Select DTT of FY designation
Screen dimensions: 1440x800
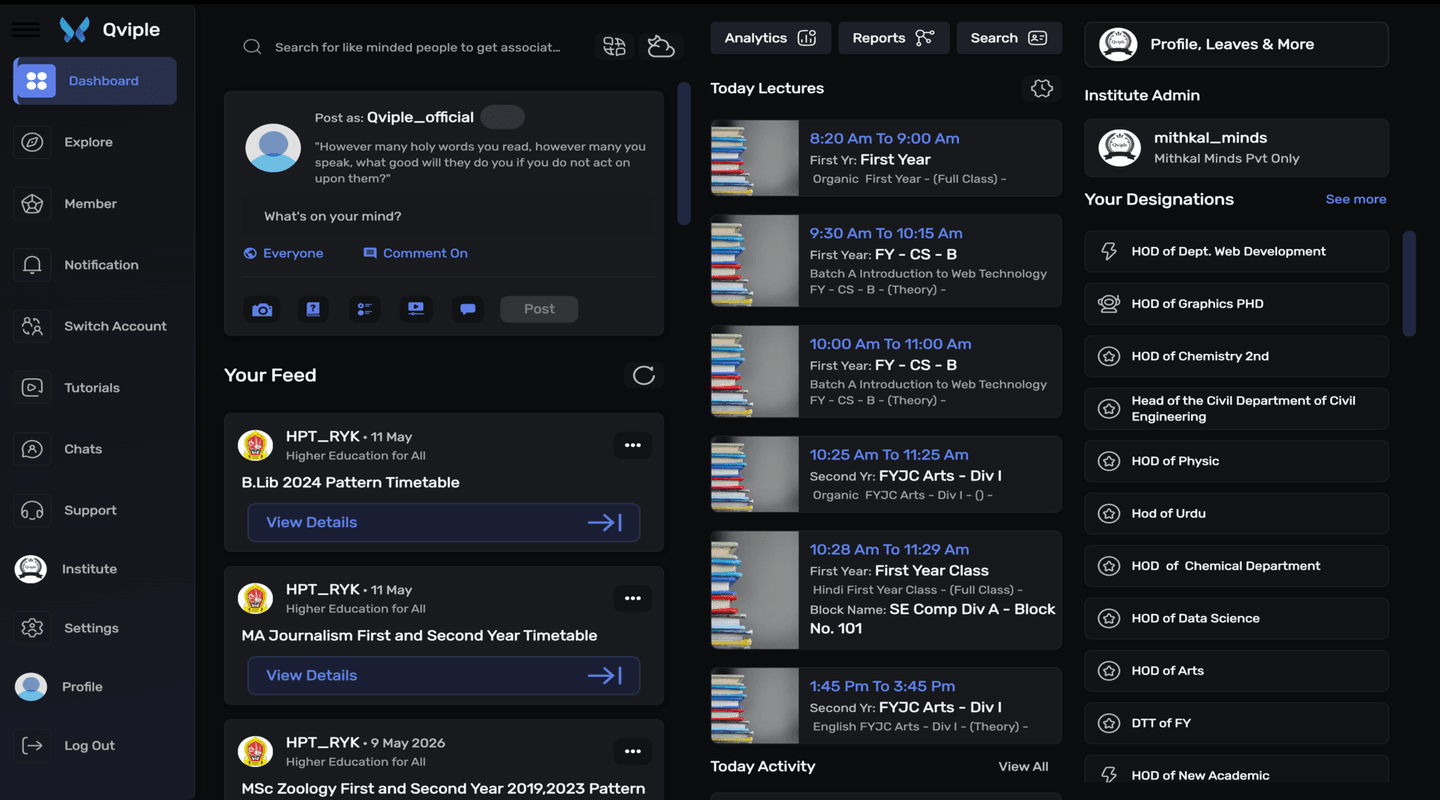pyautogui.click(x=1236, y=723)
